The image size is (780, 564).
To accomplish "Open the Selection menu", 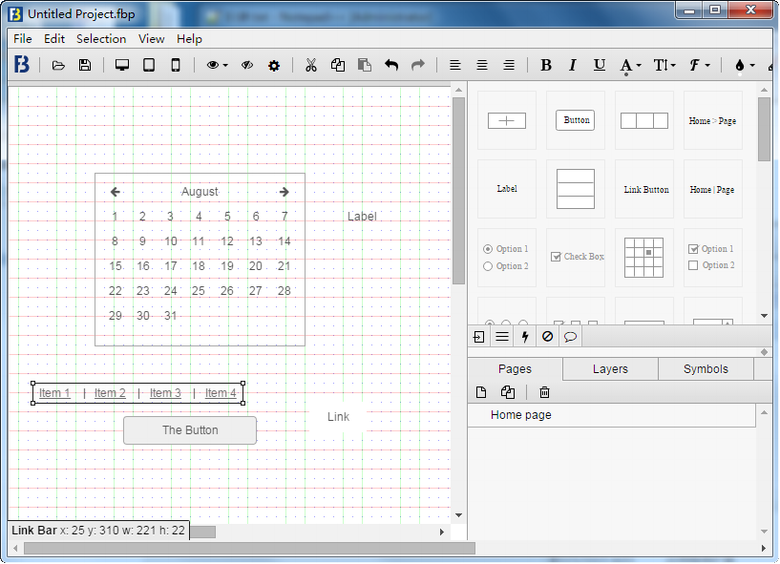I will pyautogui.click(x=101, y=39).
